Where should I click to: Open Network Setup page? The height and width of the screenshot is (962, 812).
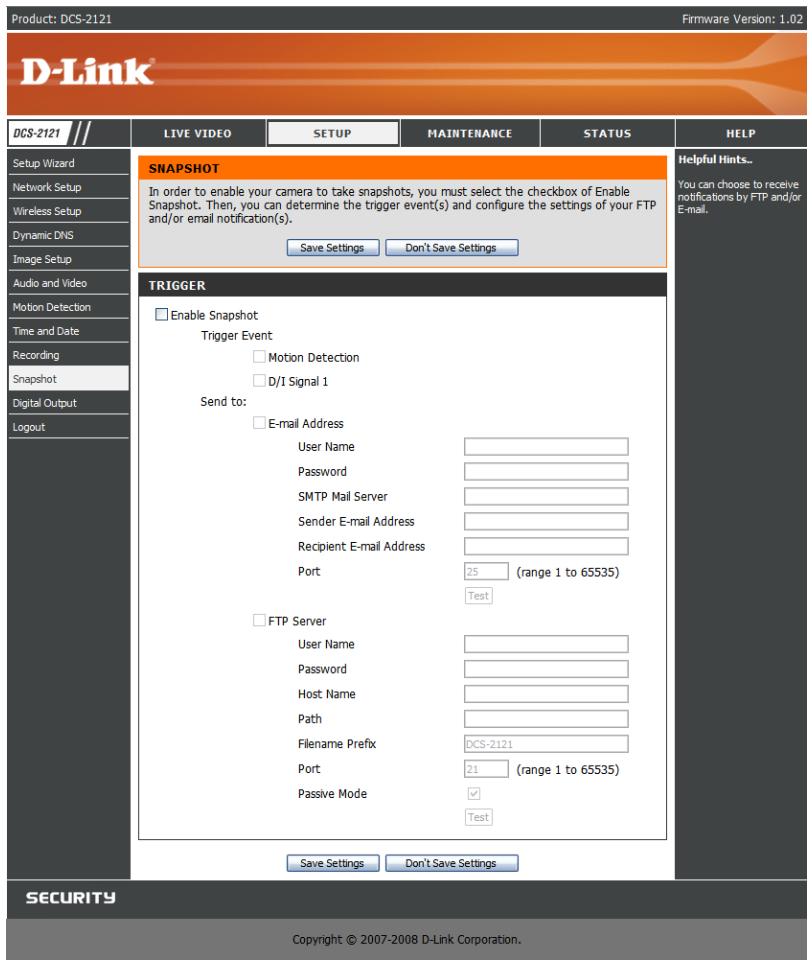(x=69, y=187)
